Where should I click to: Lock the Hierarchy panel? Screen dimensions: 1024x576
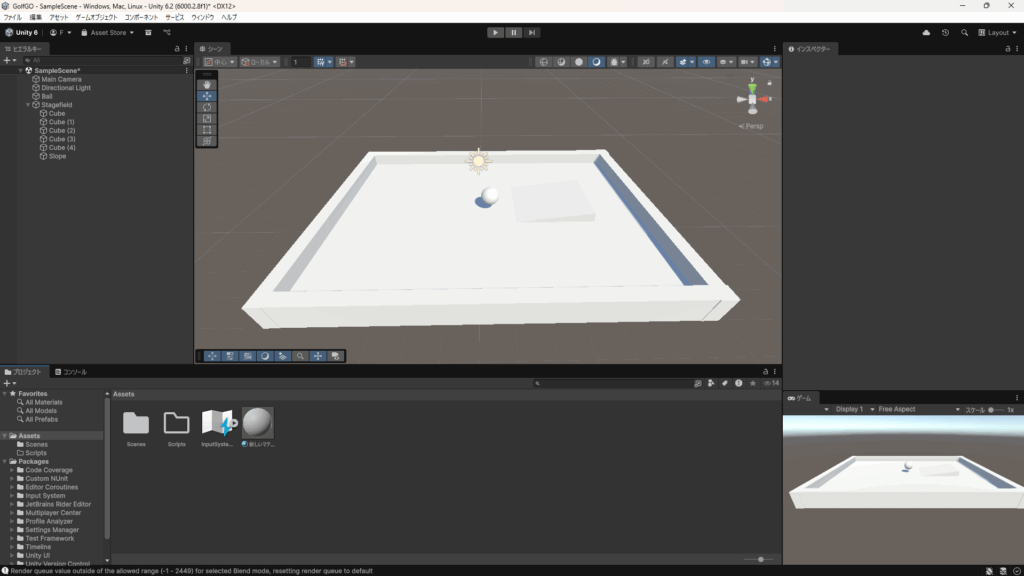tap(177, 48)
